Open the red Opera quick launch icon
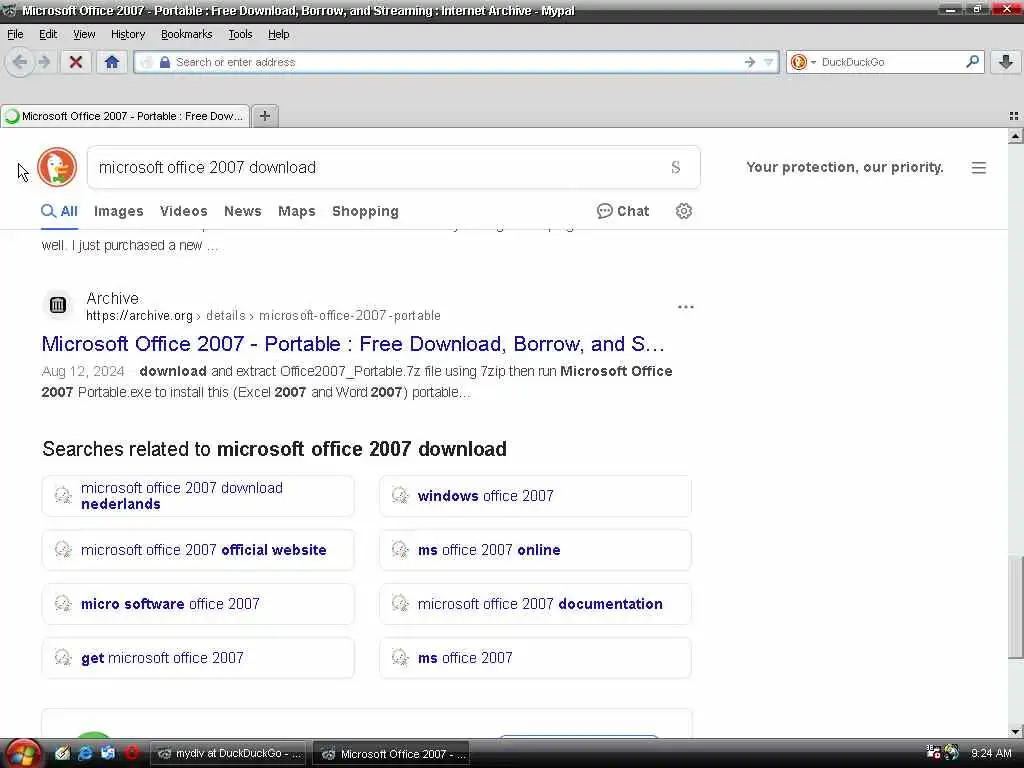The image size is (1024, 768). [x=131, y=754]
